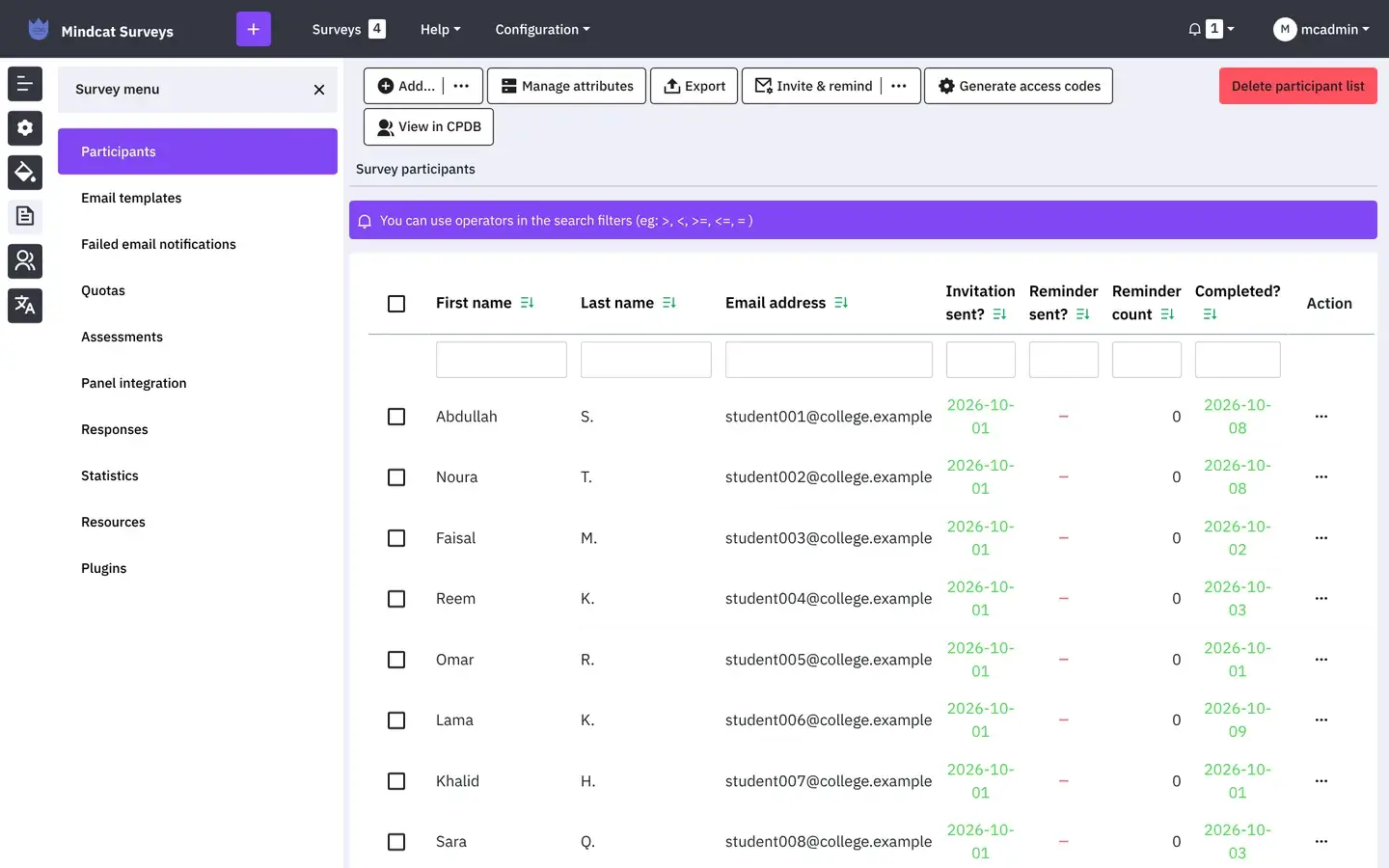Sort by Invitation sent column icon

(x=999, y=314)
